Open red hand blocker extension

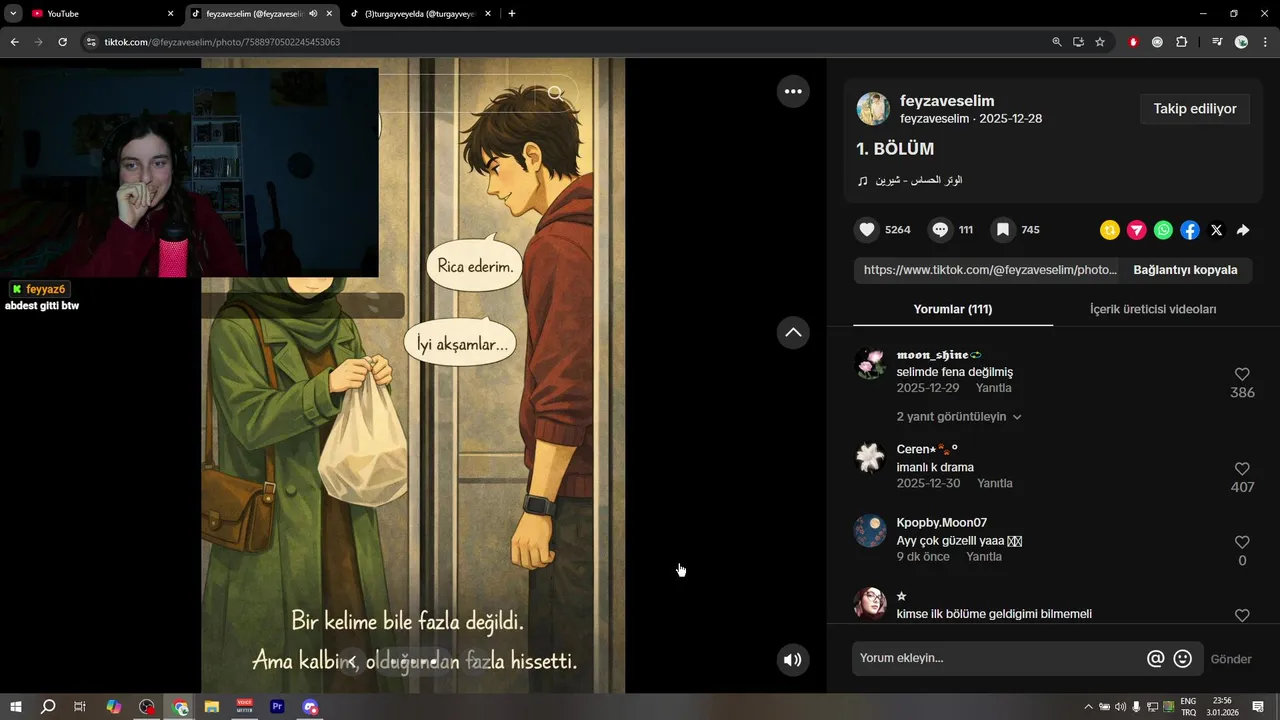(1133, 42)
